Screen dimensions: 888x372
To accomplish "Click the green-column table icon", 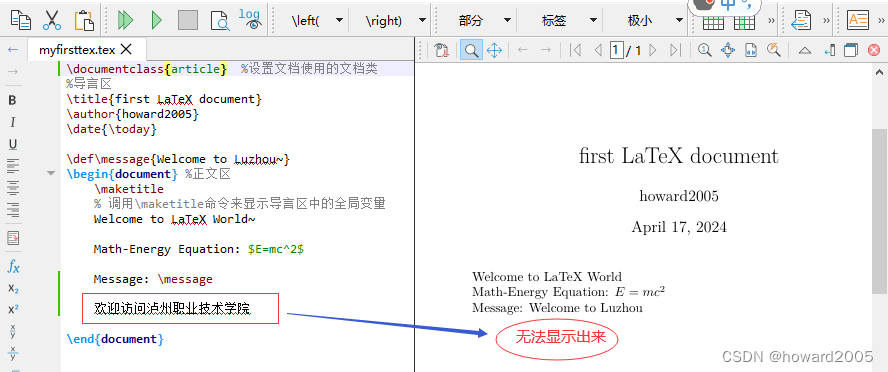I will [744, 22].
